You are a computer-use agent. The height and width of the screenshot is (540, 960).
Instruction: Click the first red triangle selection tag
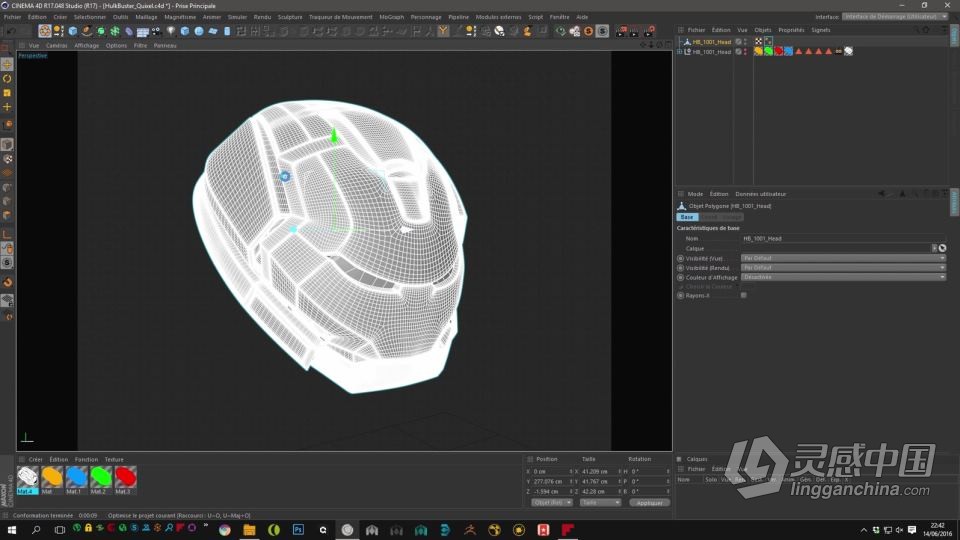[x=798, y=51]
